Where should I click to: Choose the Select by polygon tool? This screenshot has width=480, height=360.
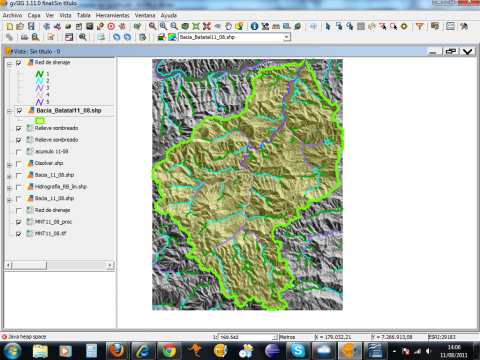click(x=350, y=26)
